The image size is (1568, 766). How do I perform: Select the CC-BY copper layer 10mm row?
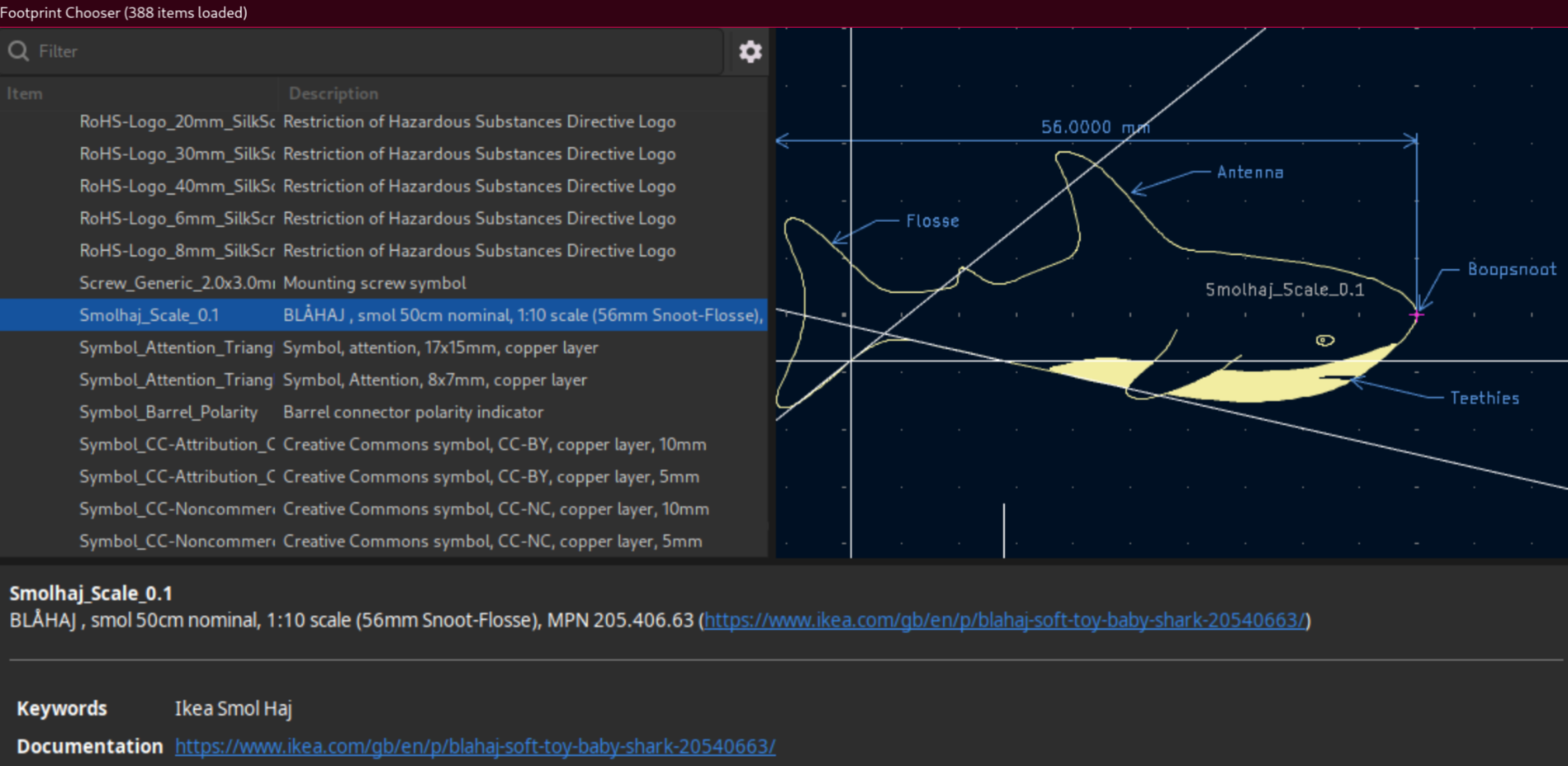click(x=384, y=444)
